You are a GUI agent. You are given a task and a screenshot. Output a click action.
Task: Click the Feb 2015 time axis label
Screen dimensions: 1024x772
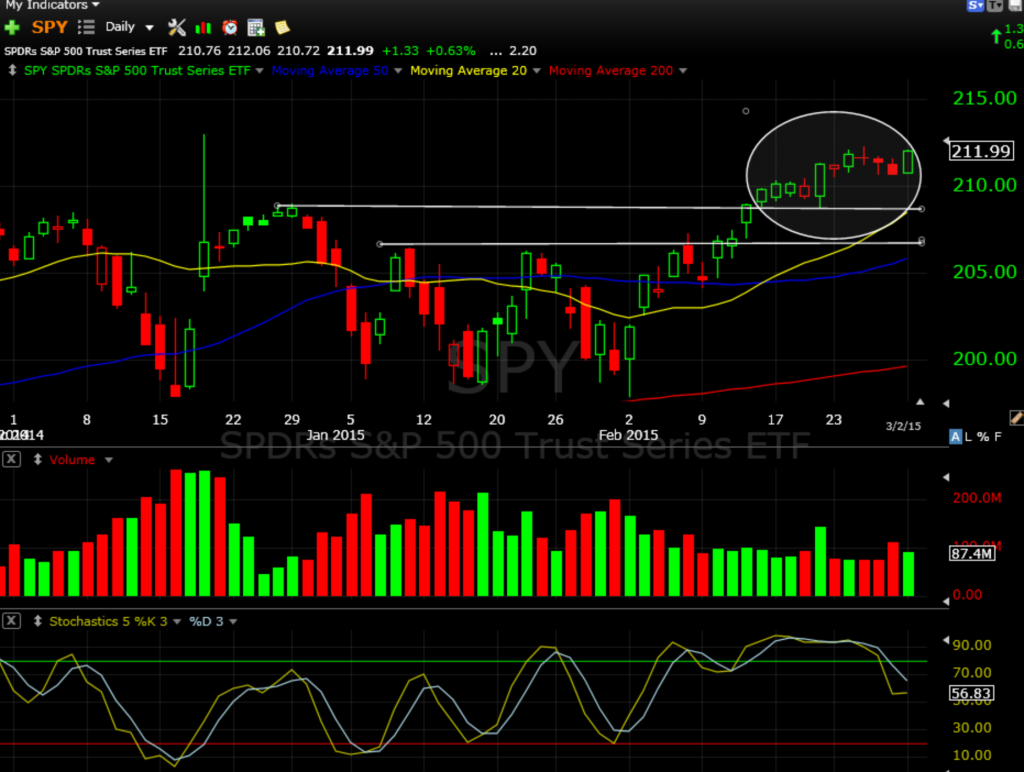[x=628, y=435]
